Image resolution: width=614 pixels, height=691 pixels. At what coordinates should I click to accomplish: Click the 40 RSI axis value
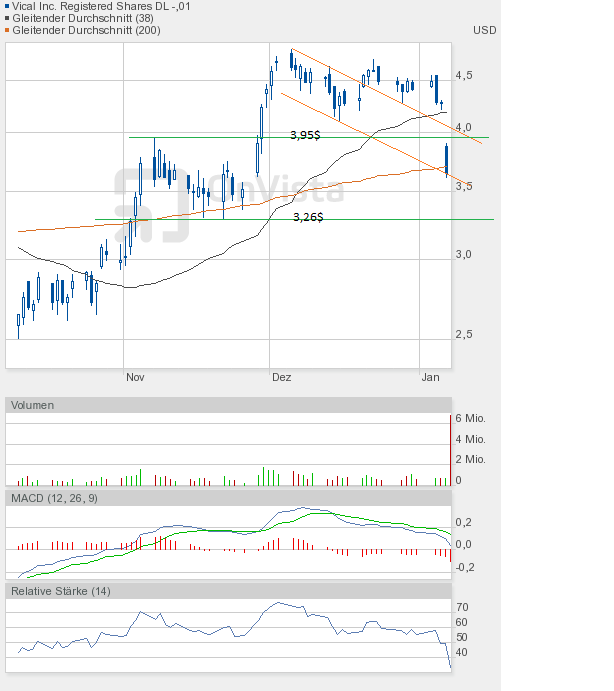462,652
